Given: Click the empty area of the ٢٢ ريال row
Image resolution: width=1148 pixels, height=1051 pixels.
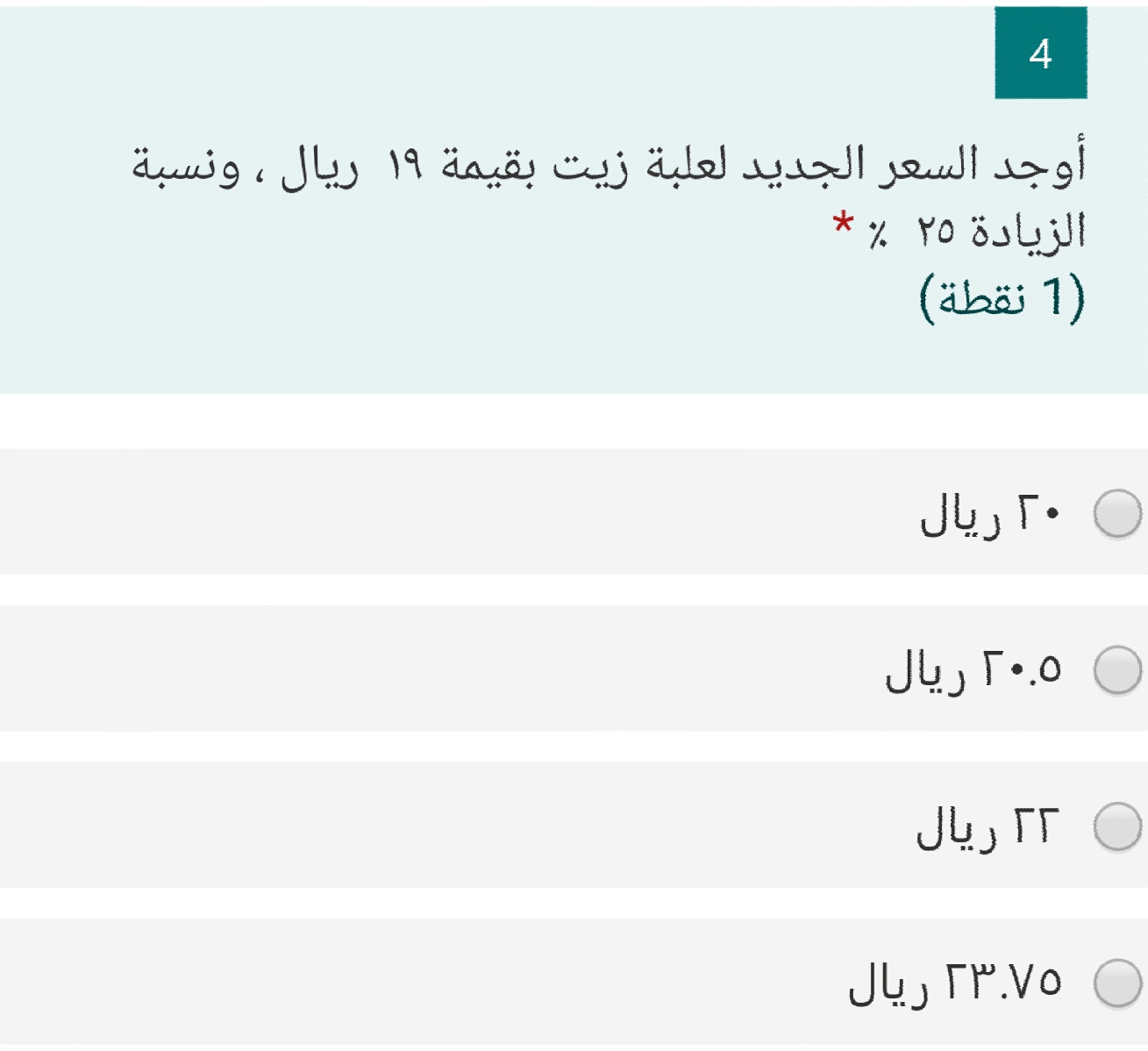Looking at the screenshot, I should (454, 825).
